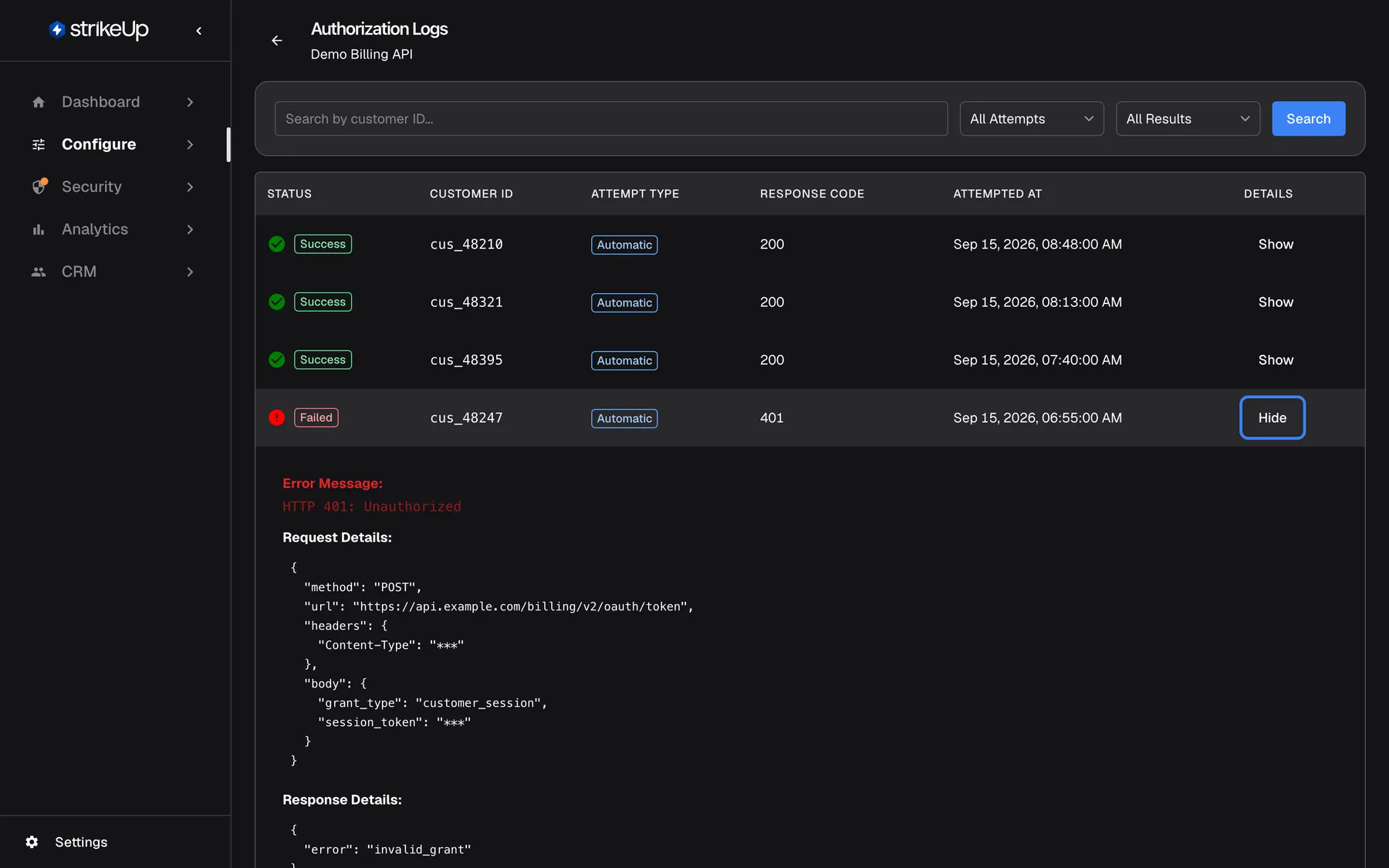
Task: Hide details for cus_48247
Action: click(x=1272, y=417)
